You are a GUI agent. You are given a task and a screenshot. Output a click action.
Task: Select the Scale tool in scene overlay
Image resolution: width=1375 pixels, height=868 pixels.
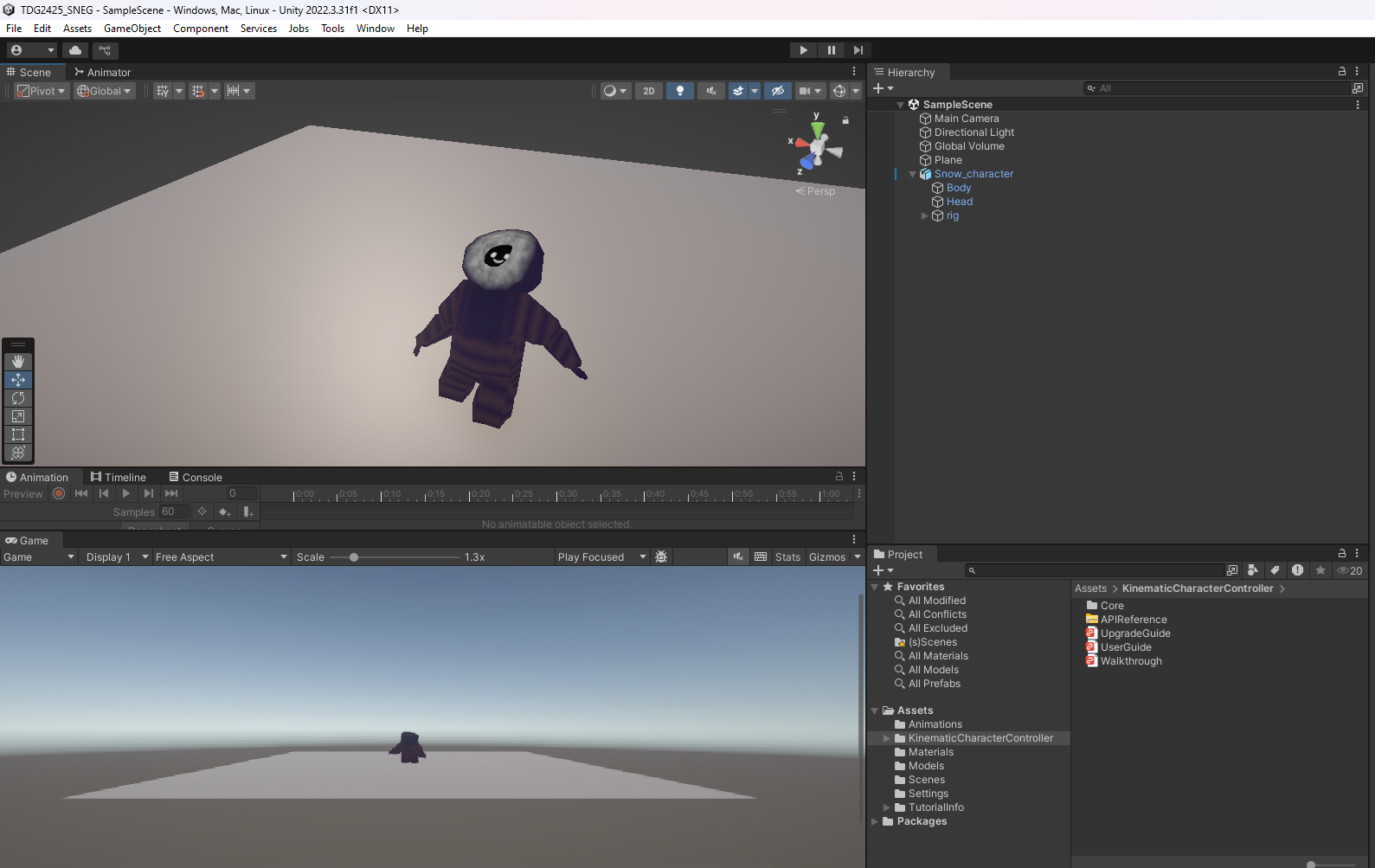pyautogui.click(x=18, y=416)
